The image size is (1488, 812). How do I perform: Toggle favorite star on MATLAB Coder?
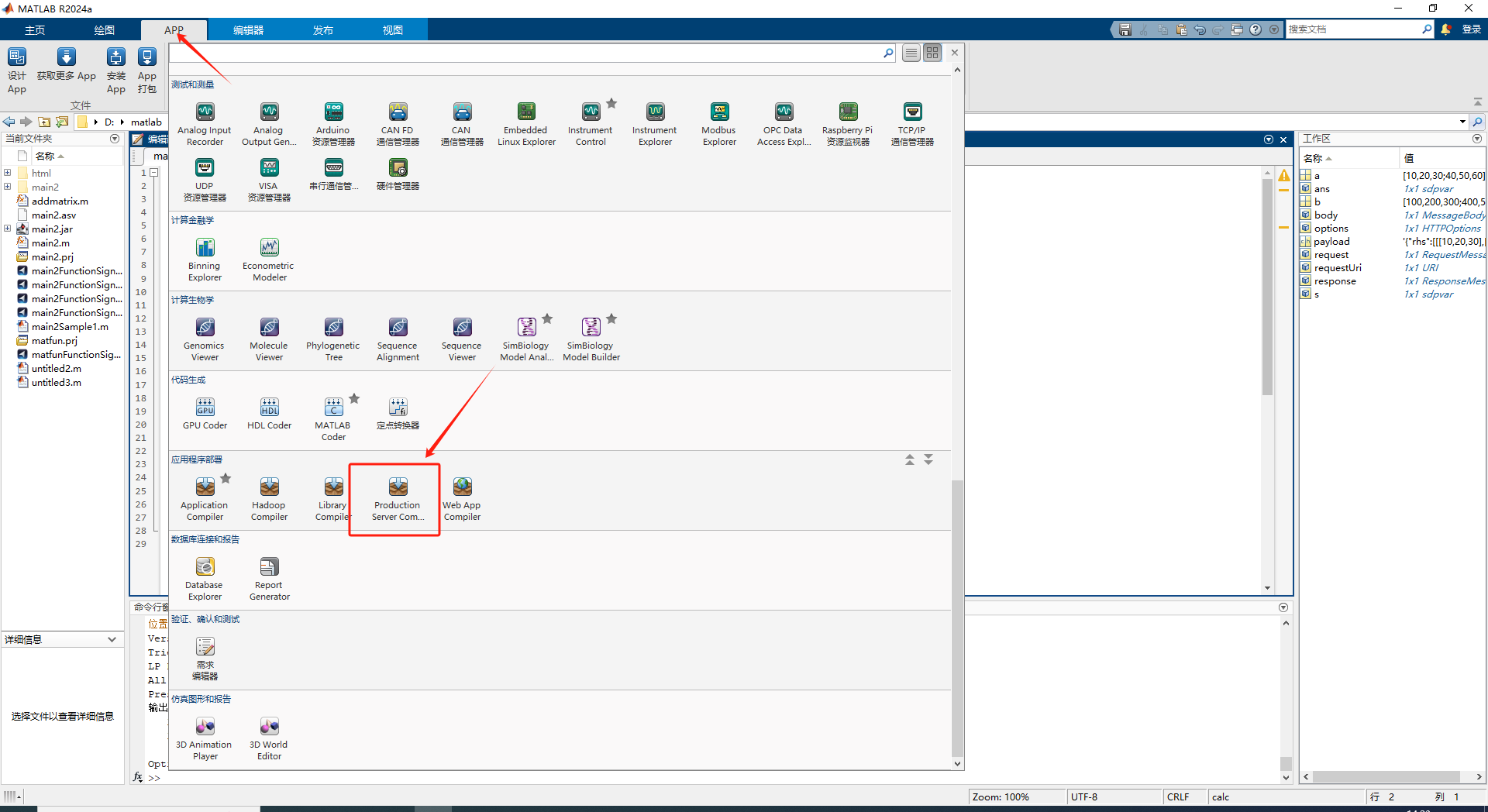point(354,398)
